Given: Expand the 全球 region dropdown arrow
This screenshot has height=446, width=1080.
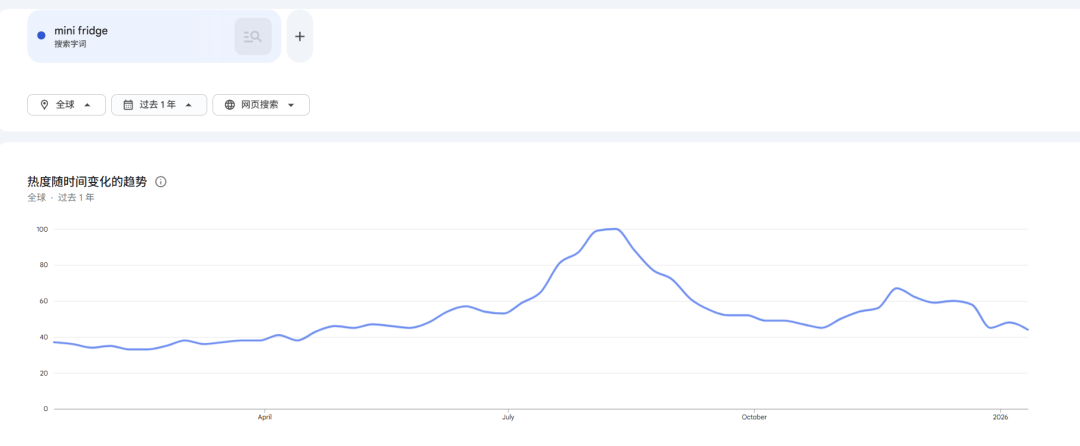Looking at the screenshot, I should coord(88,105).
